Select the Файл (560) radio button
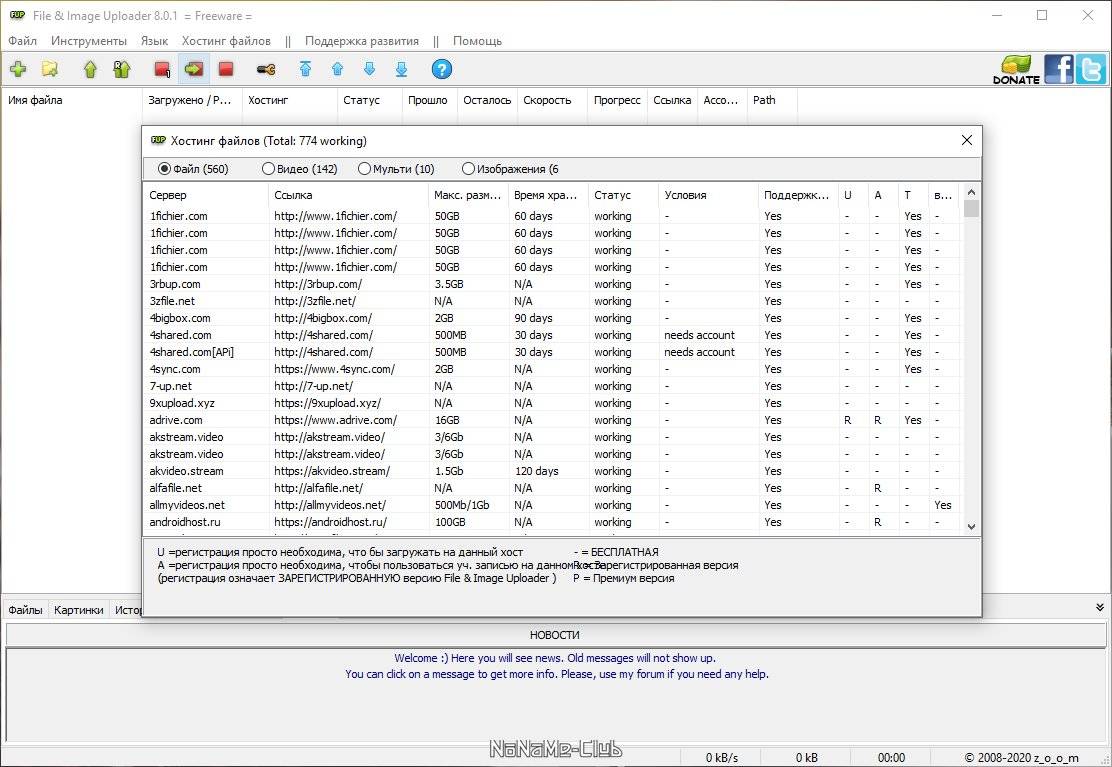 click(194, 169)
